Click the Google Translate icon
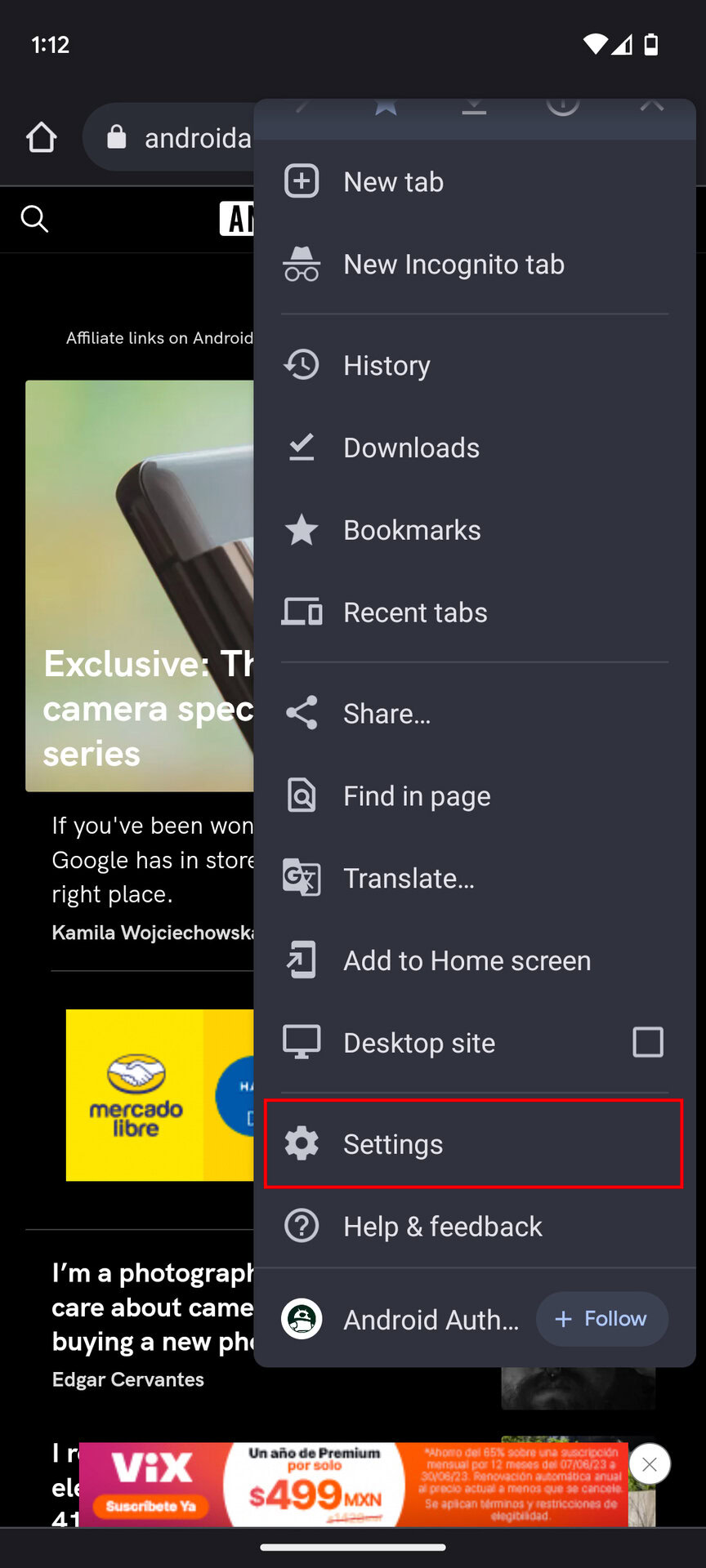This screenshot has width=706, height=1568. (302, 878)
